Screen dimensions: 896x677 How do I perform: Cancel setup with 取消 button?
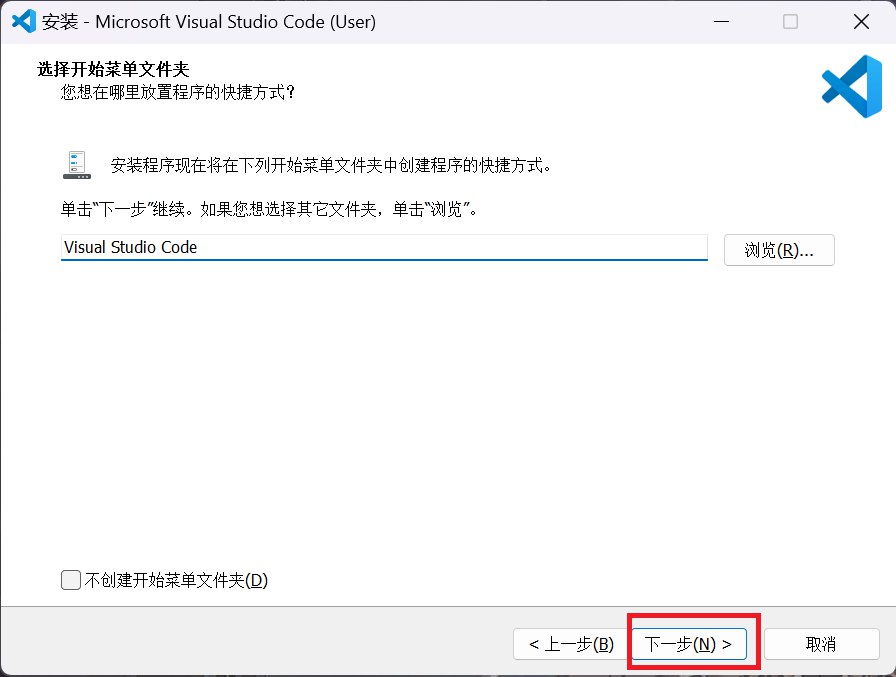pos(821,644)
